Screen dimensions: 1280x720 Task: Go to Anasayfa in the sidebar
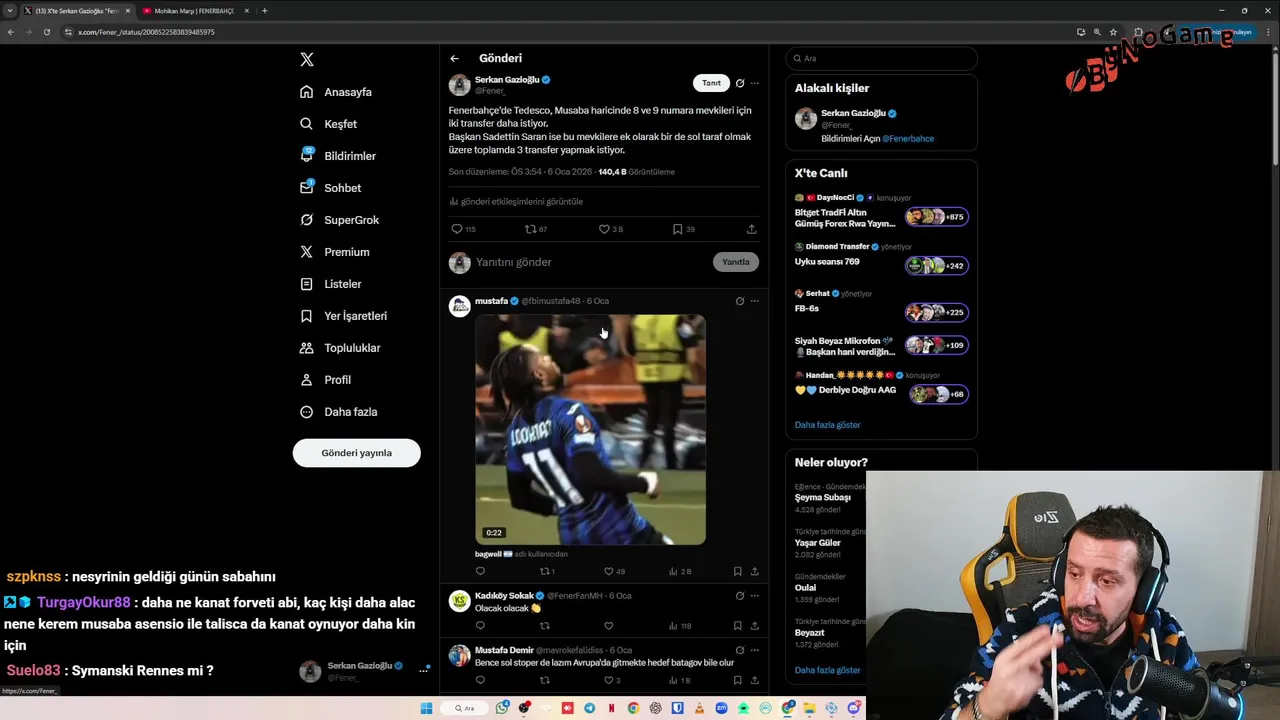tap(336, 92)
